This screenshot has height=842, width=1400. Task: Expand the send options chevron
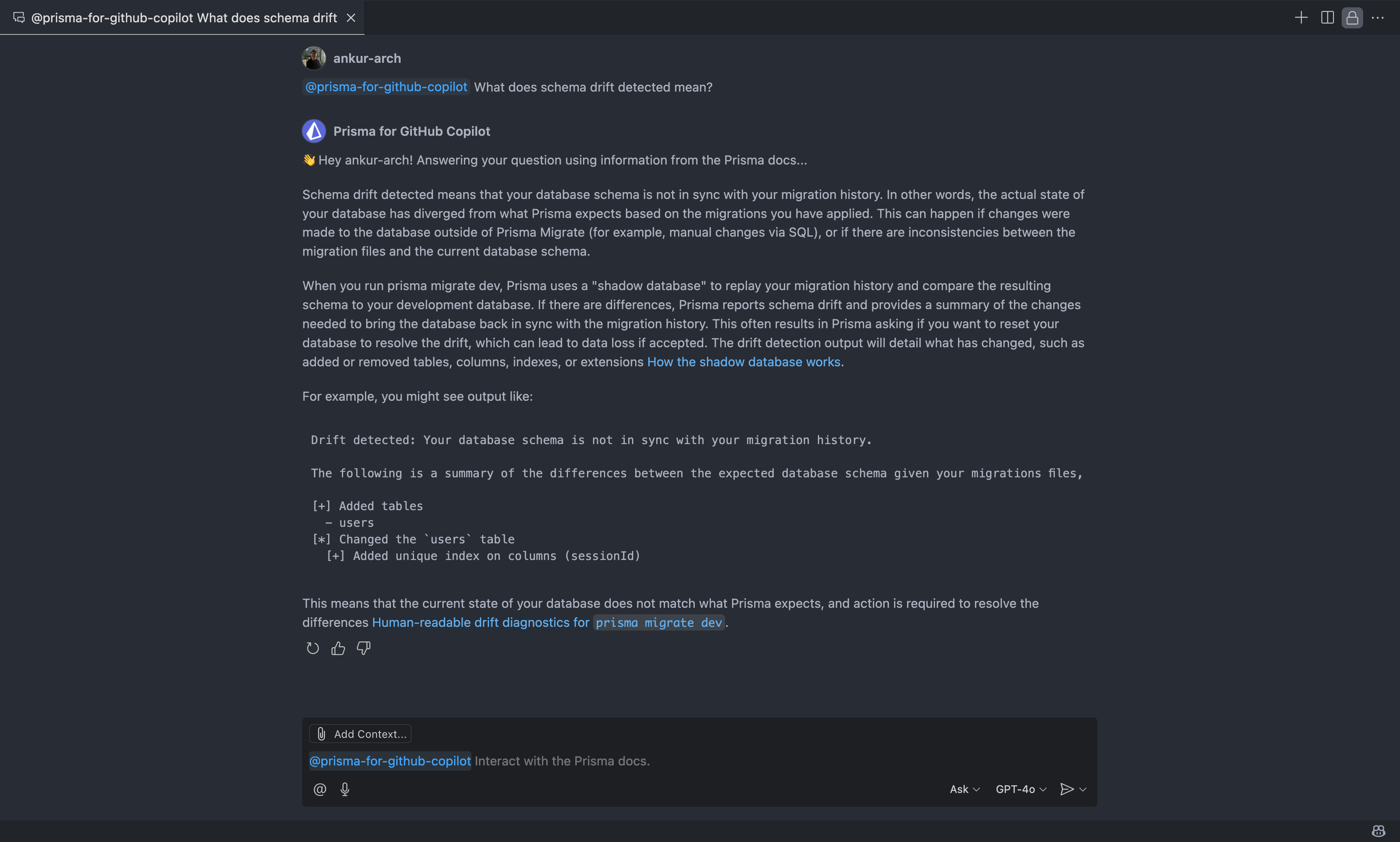click(1083, 789)
